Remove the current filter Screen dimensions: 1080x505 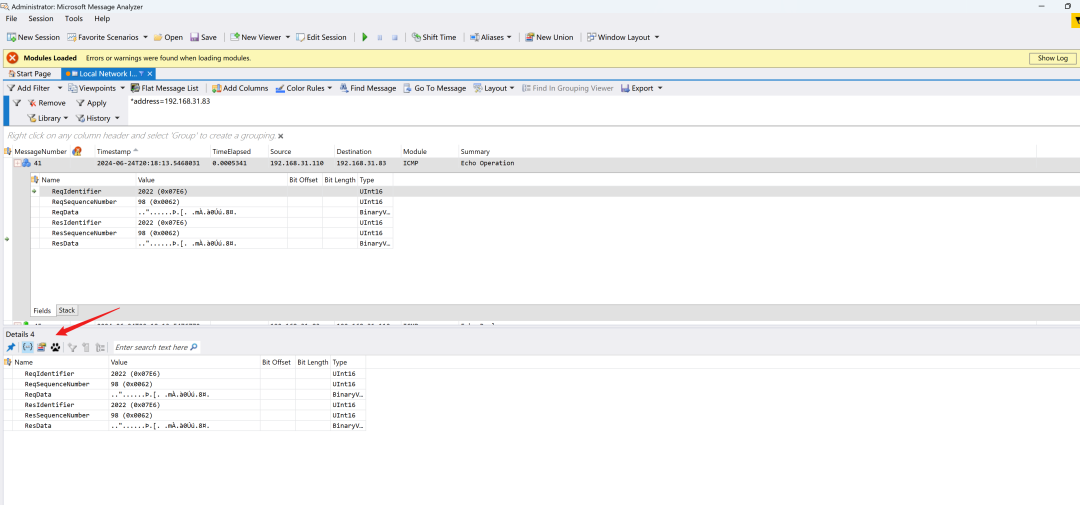(x=47, y=103)
